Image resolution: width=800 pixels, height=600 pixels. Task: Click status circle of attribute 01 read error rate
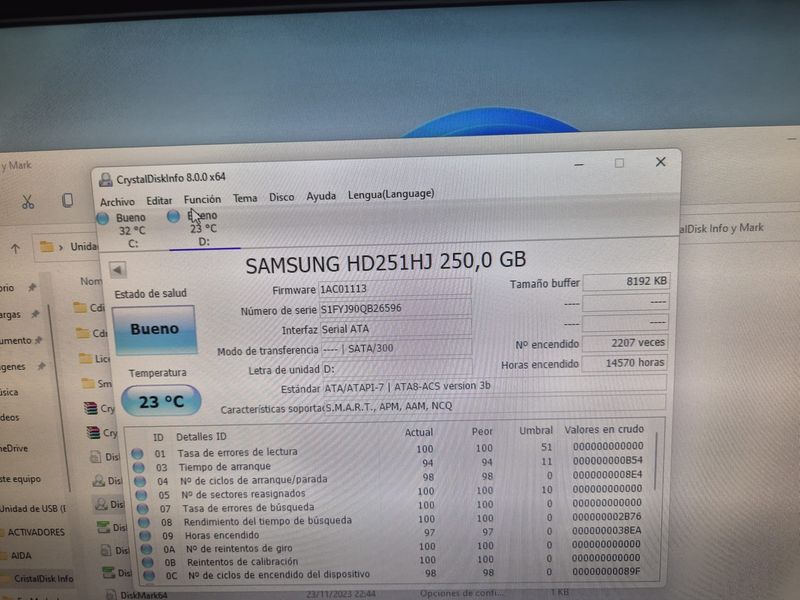(x=137, y=453)
